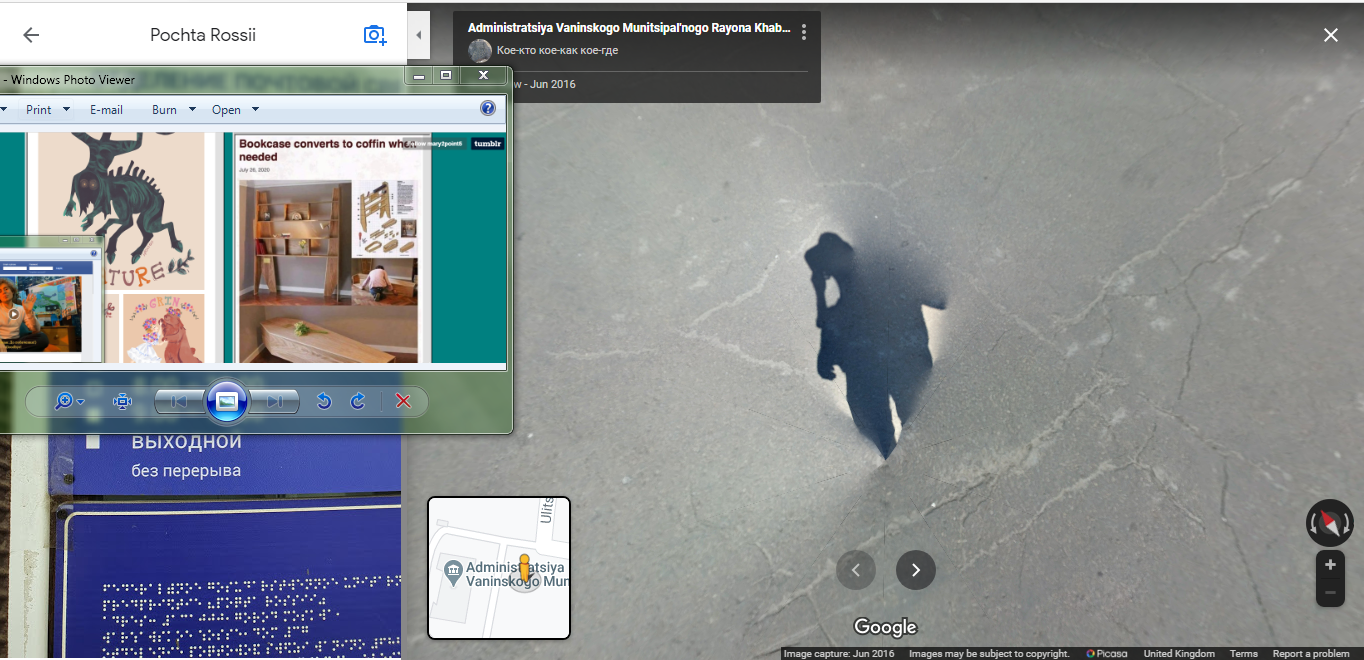Start the slide show in Photo Viewer
1364x660 pixels.
pyautogui.click(x=227, y=402)
